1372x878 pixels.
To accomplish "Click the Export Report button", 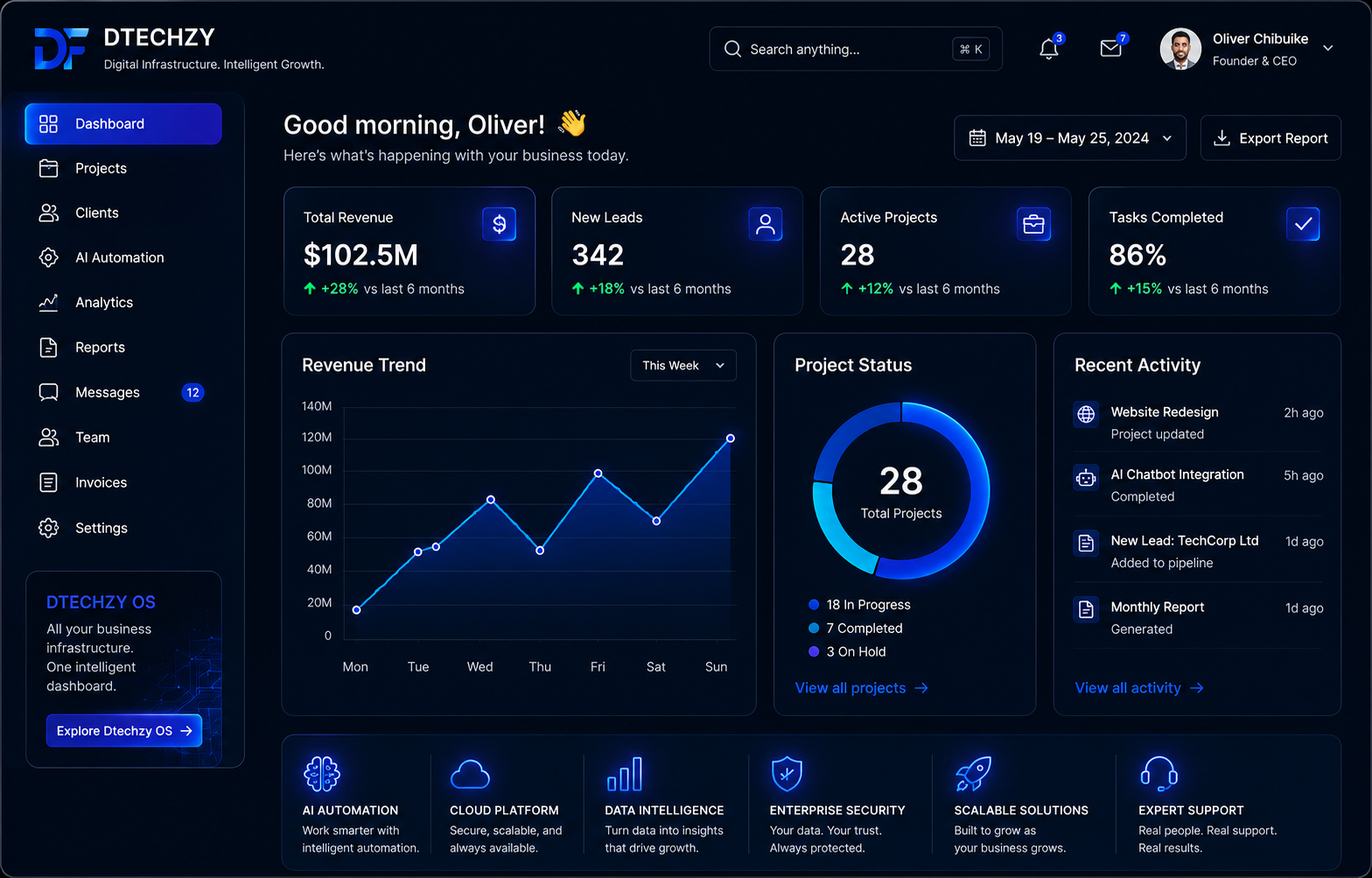I will coord(1270,138).
